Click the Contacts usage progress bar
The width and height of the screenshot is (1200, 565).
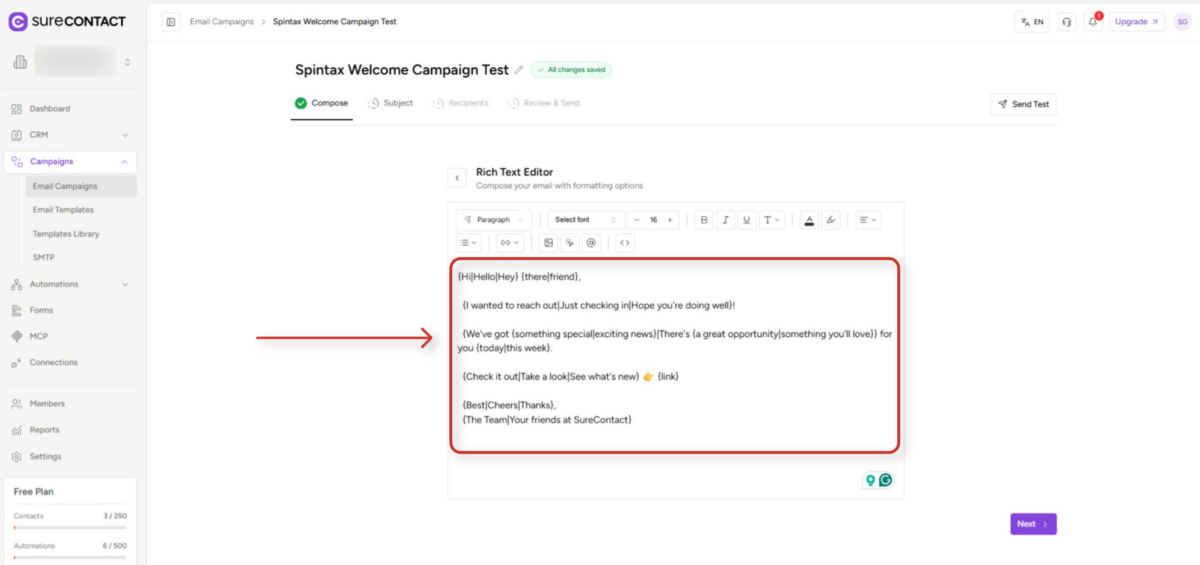click(70, 527)
